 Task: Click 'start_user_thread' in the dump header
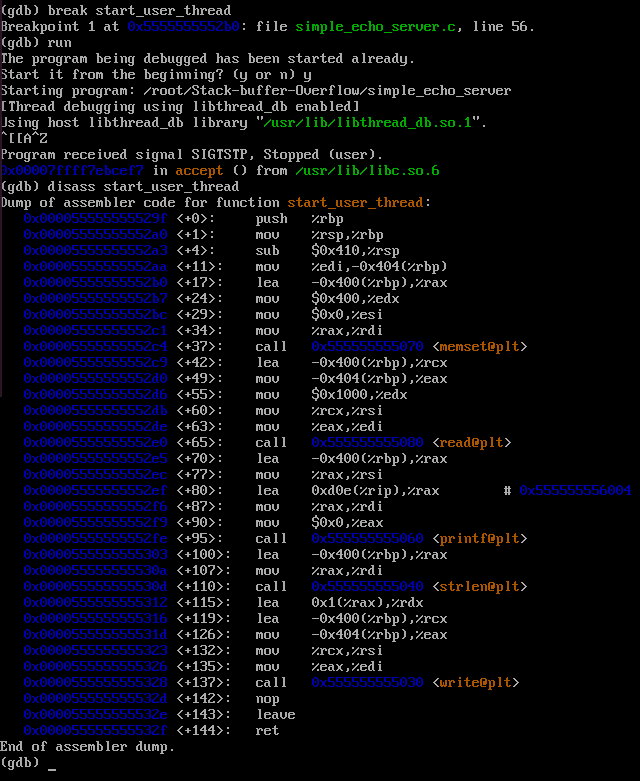point(355,202)
